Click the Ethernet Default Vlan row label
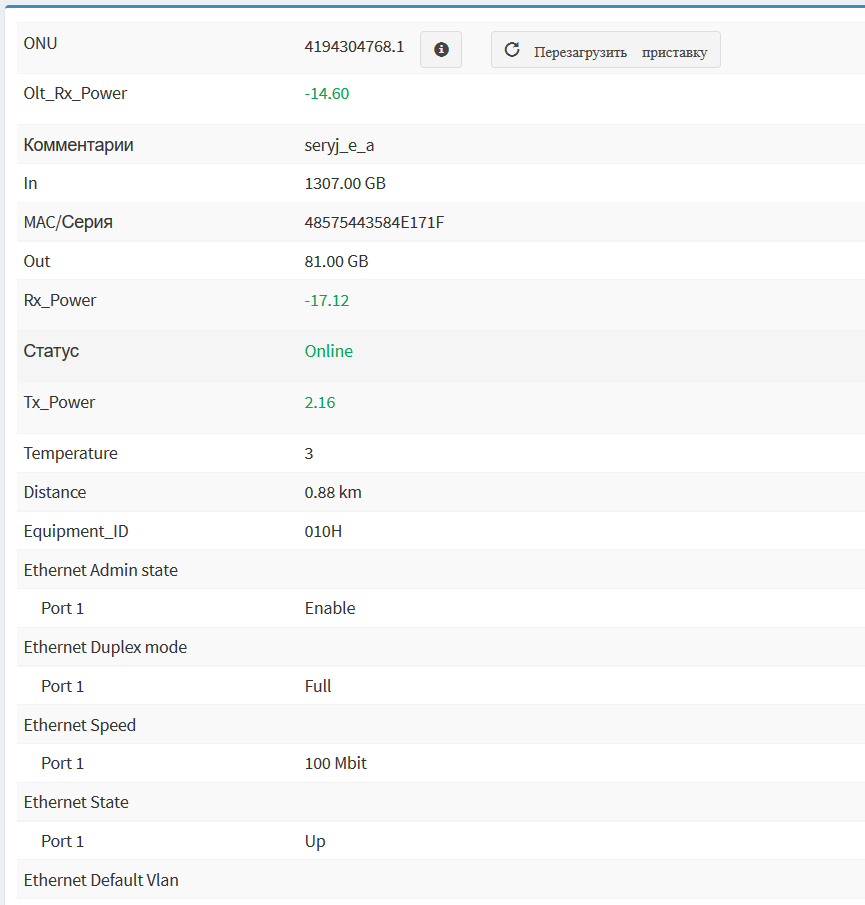Image resolution: width=865 pixels, height=905 pixels. 101,881
